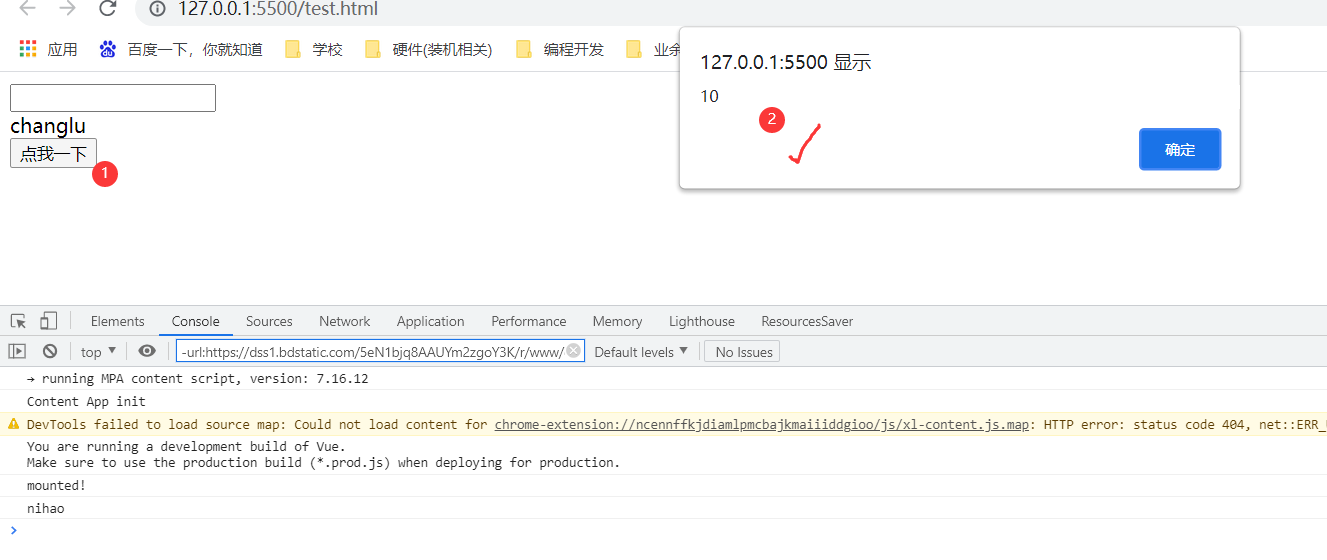Click the No Issues button
The width and height of the screenshot is (1327, 560).
742,351
